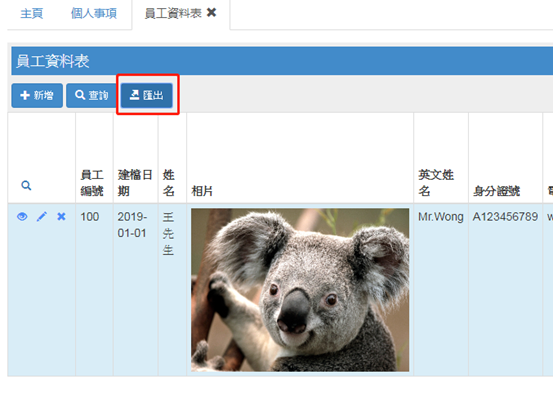The width and height of the screenshot is (553, 397).
Task: Open the 主頁 tab
Action: tap(32, 13)
